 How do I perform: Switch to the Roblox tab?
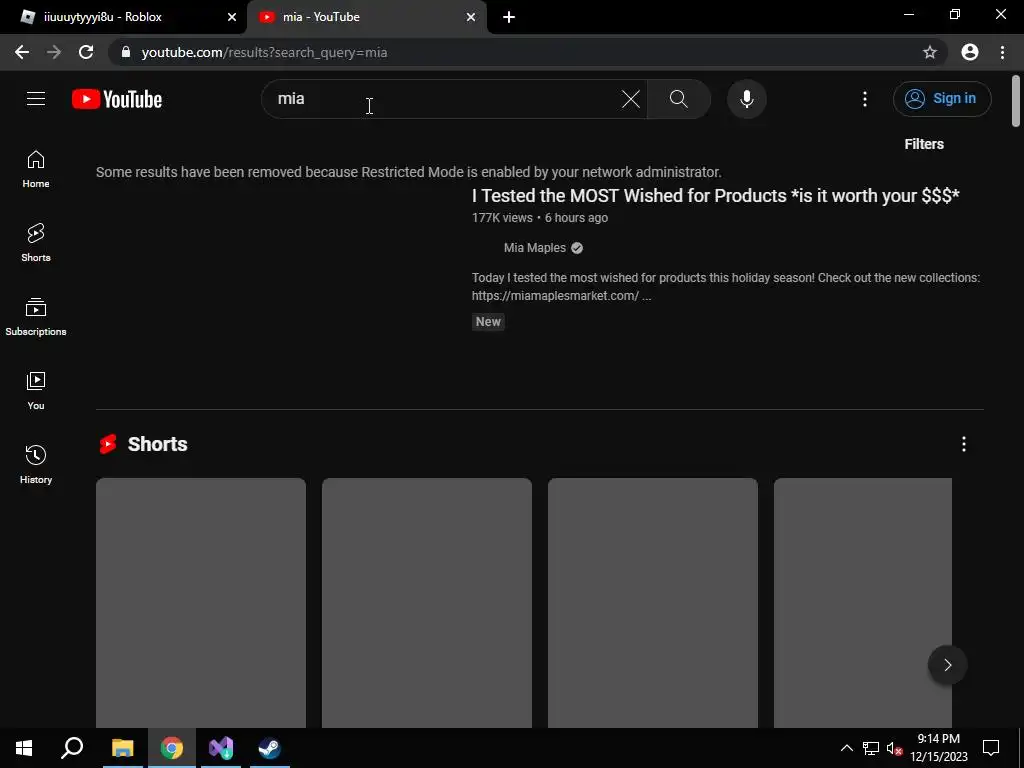point(124,17)
